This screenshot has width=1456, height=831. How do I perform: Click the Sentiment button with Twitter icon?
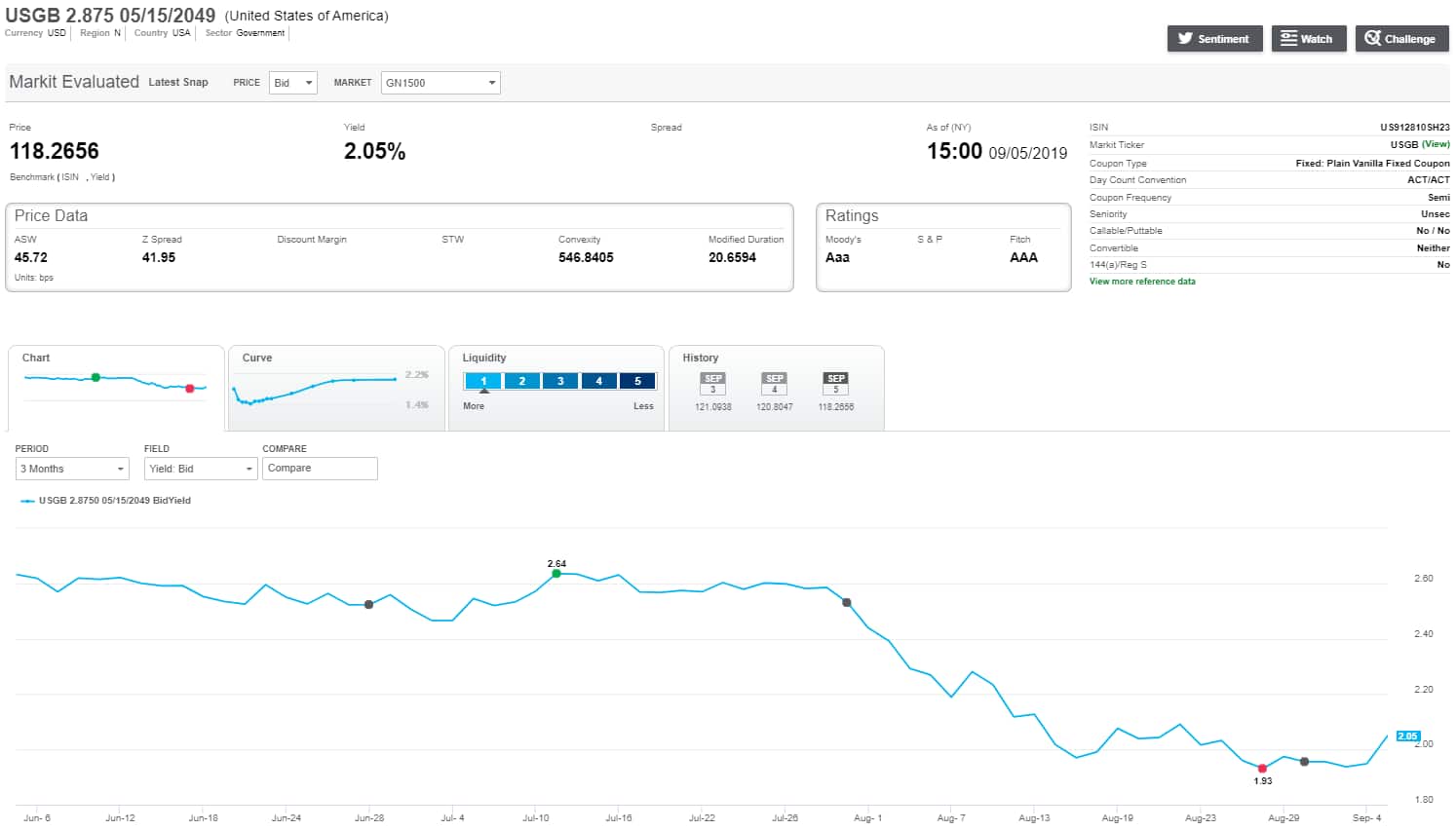click(x=1214, y=39)
